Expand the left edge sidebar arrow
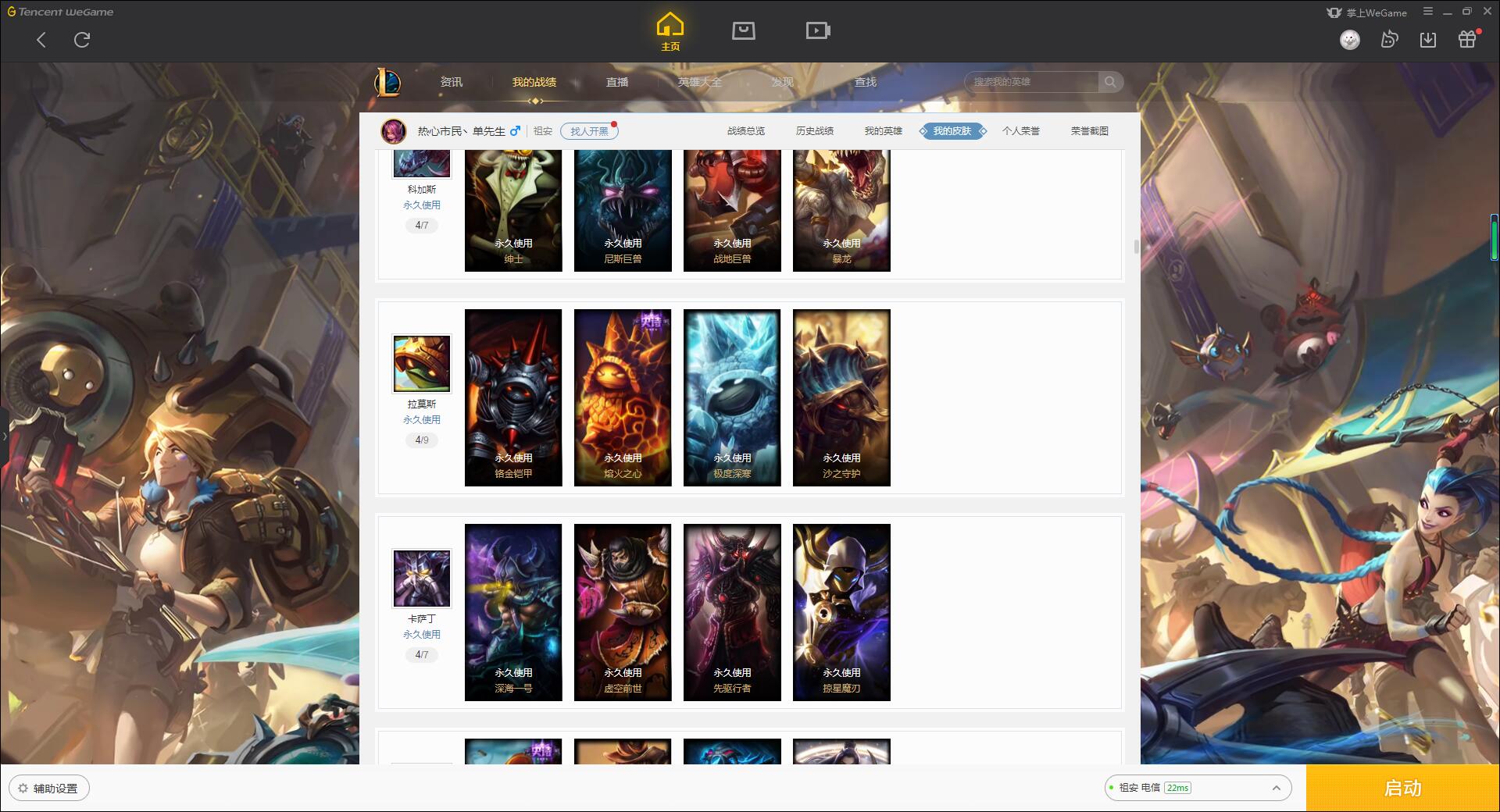Viewport: 1500px width, 812px height. [4, 436]
